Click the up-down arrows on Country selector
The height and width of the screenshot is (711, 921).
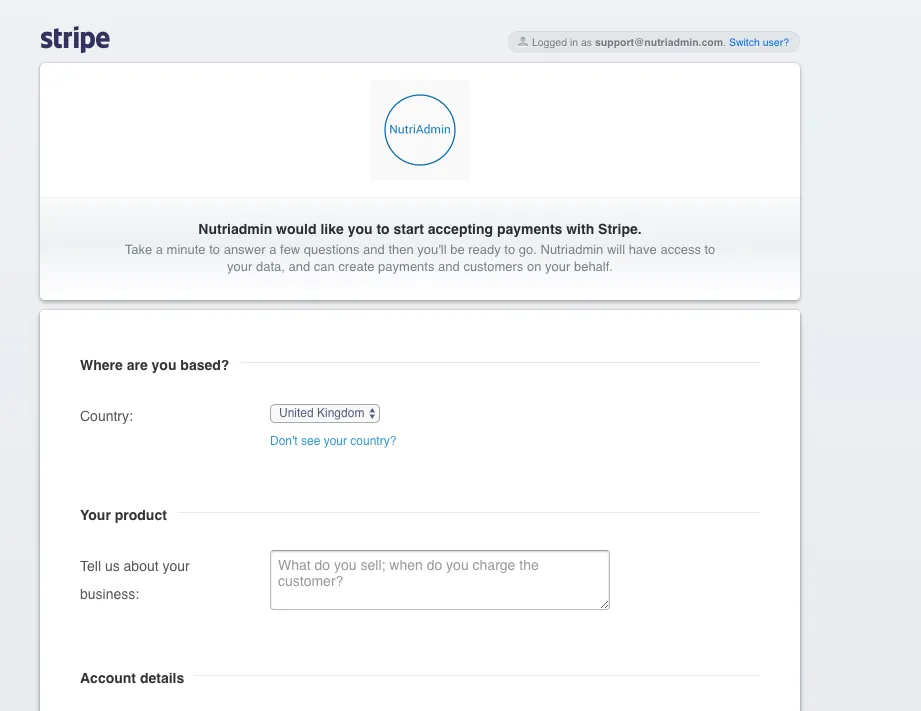(372, 413)
